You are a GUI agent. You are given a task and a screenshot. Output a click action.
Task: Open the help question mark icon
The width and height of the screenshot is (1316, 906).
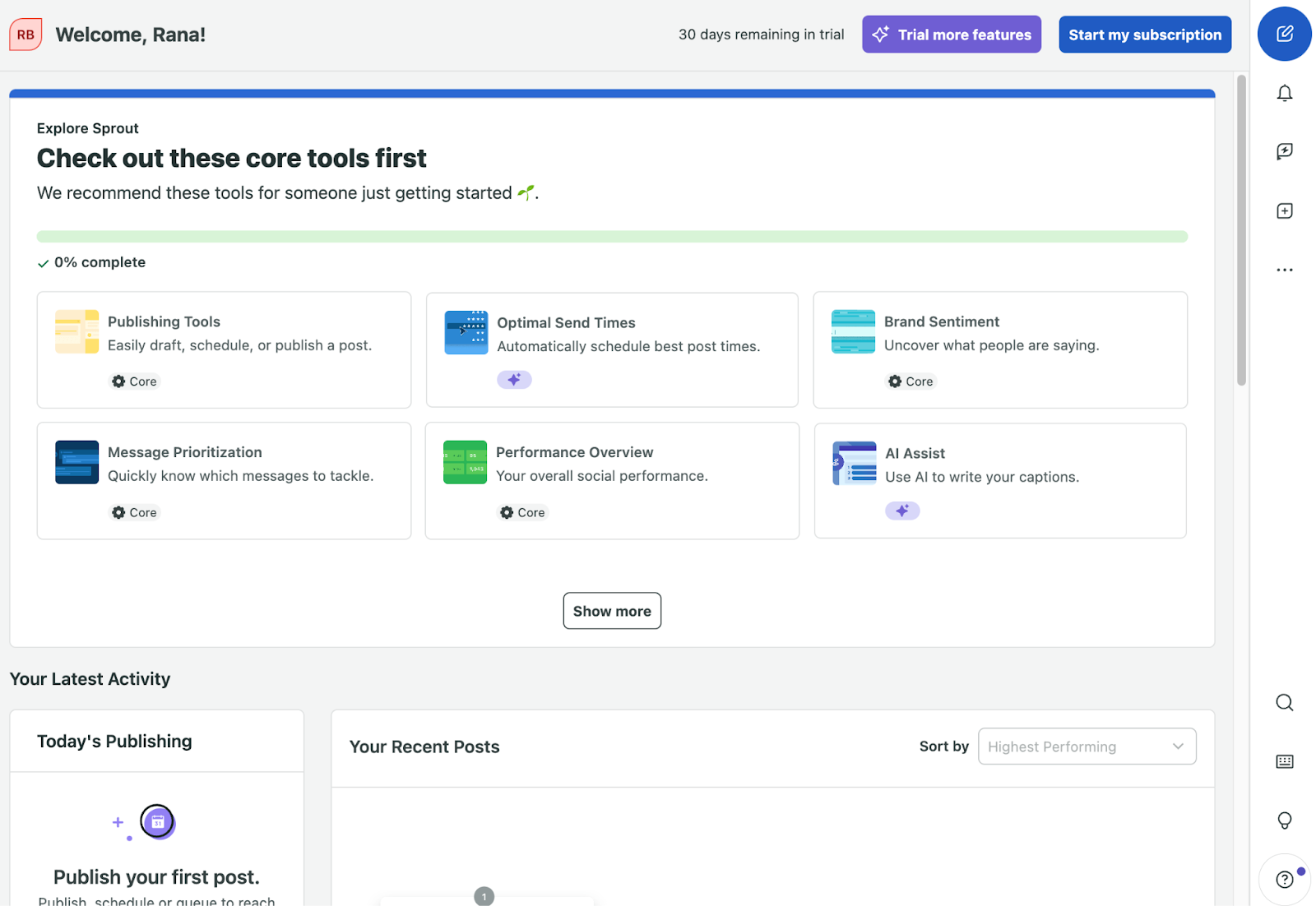(1284, 879)
